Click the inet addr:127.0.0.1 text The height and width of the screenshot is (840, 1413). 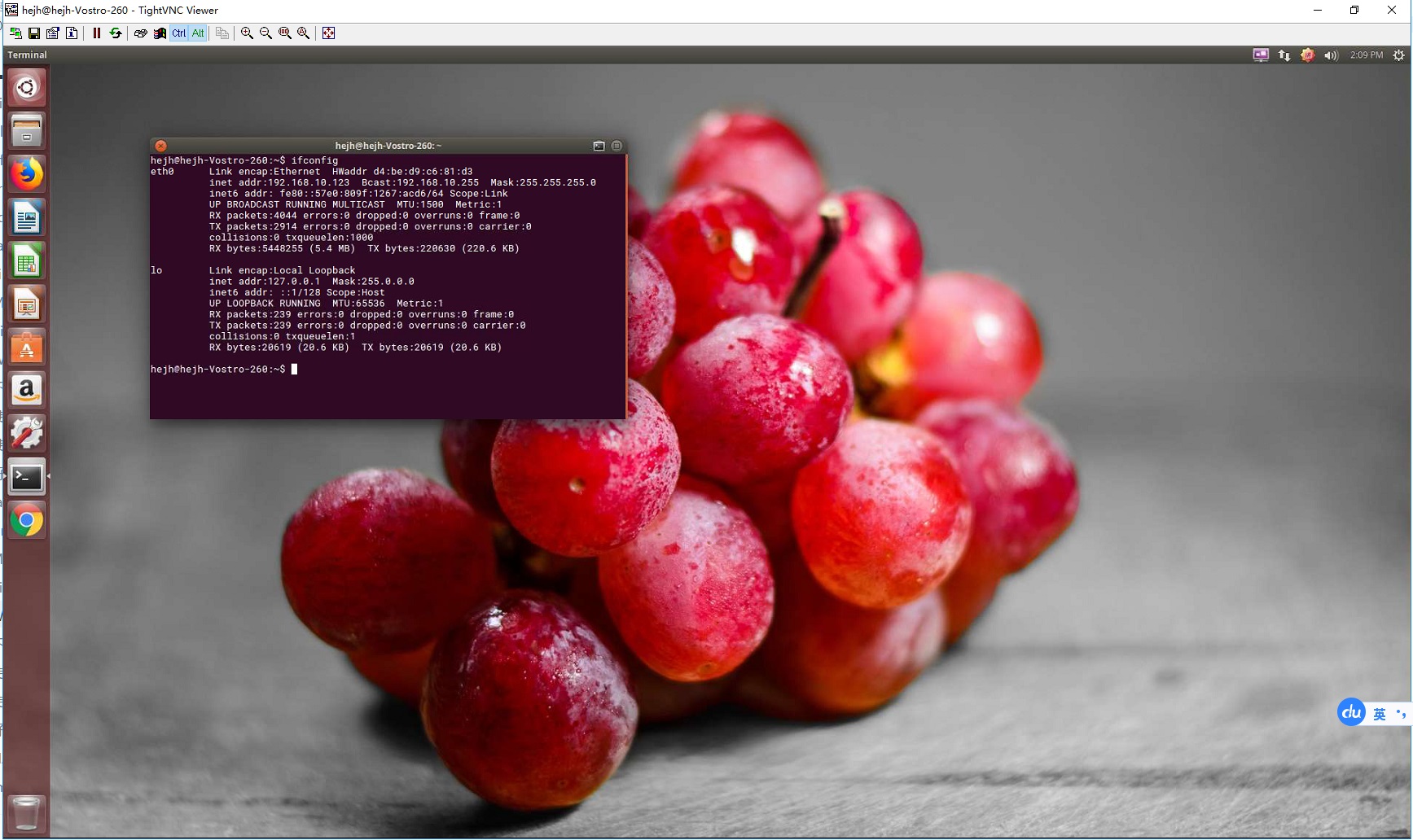pyautogui.click(x=265, y=282)
